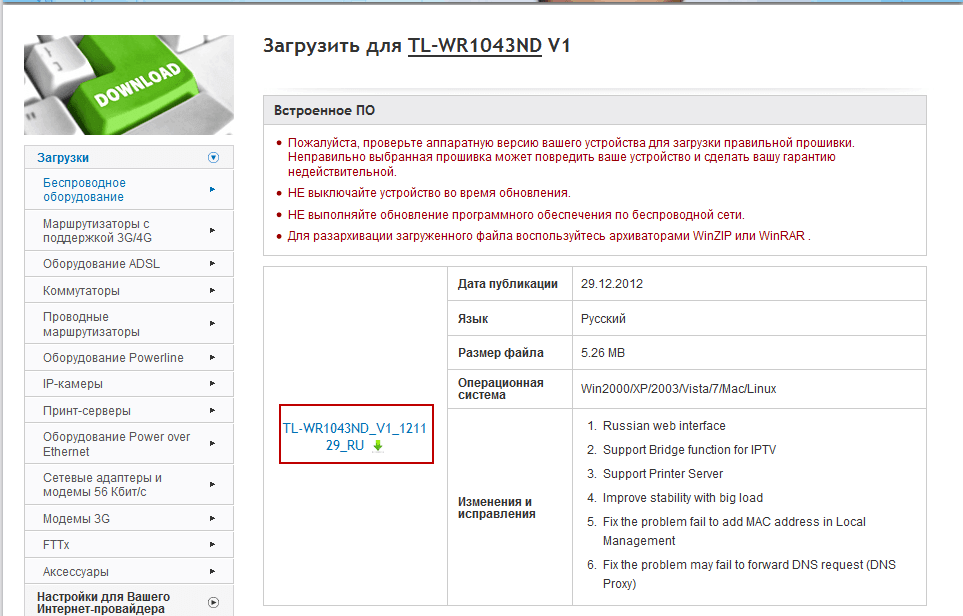The height and width of the screenshot is (616, 963).
Task: Click the green download arrow icon
Action: tap(378, 446)
